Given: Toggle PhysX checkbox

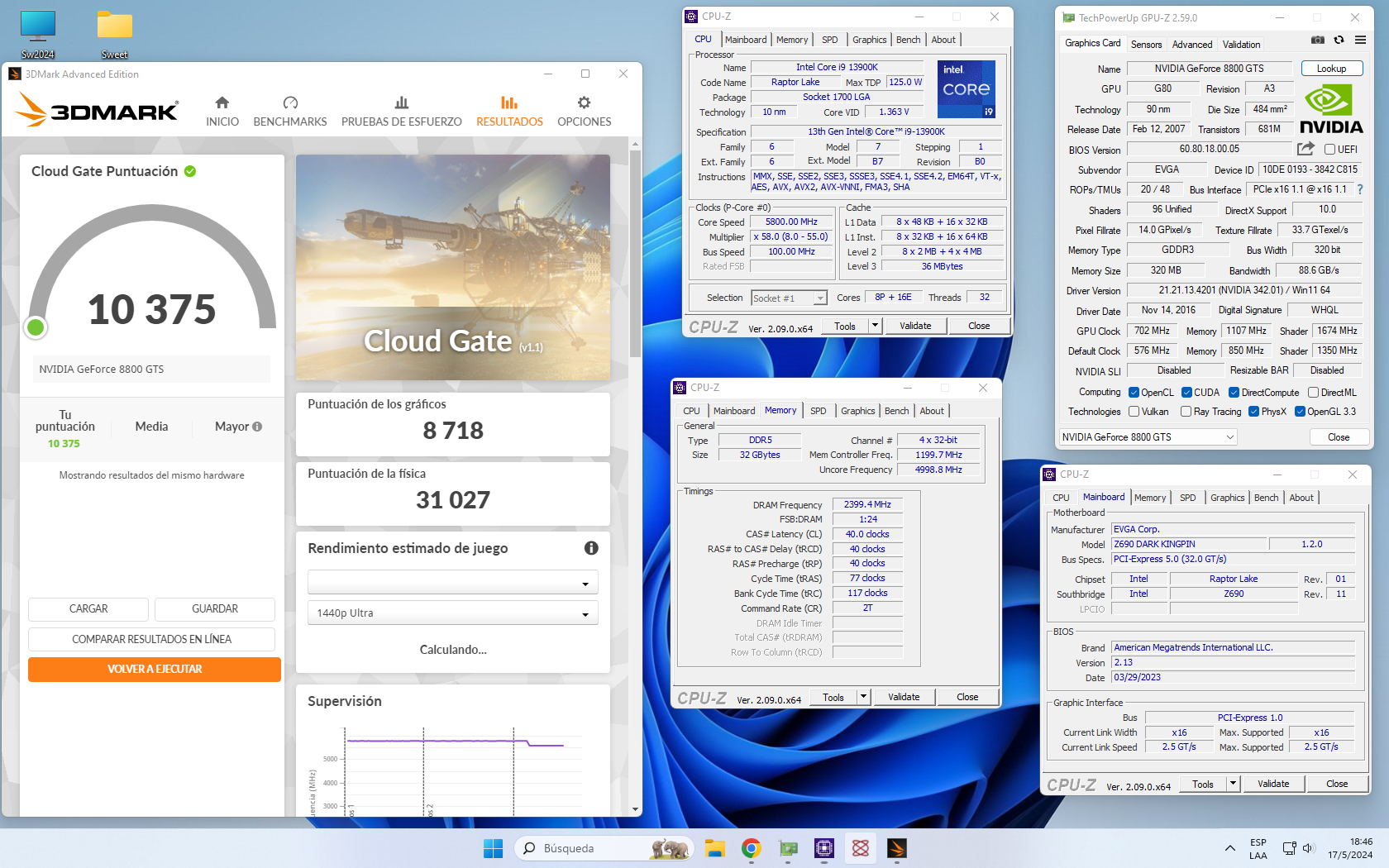Looking at the screenshot, I should (1253, 412).
